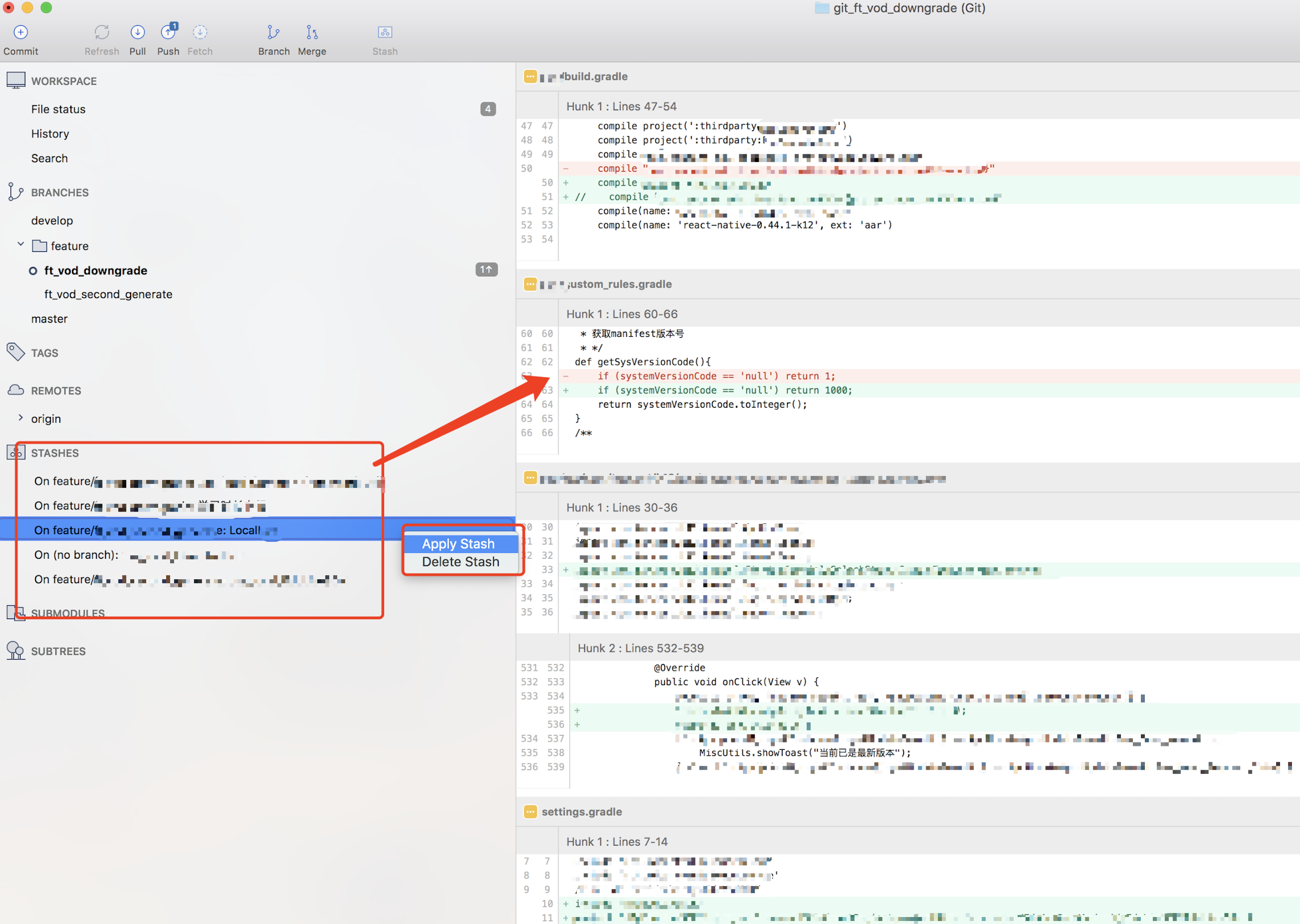Click the yellow icon beside build.gradle
The width and height of the screenshot is (1300, 924).
tap(530, 76)
